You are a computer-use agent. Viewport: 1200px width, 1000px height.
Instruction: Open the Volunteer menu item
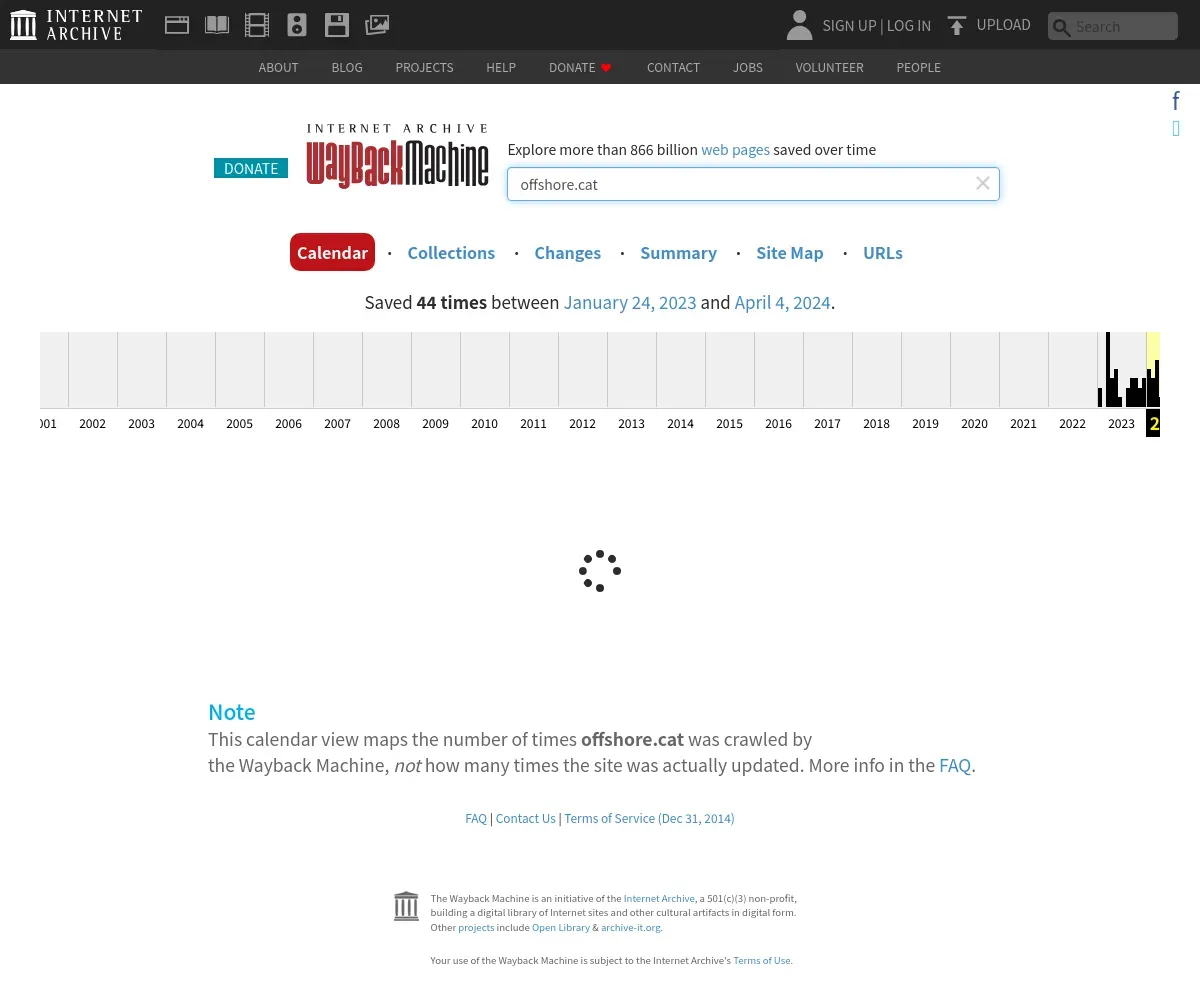(x=829, y=67)
